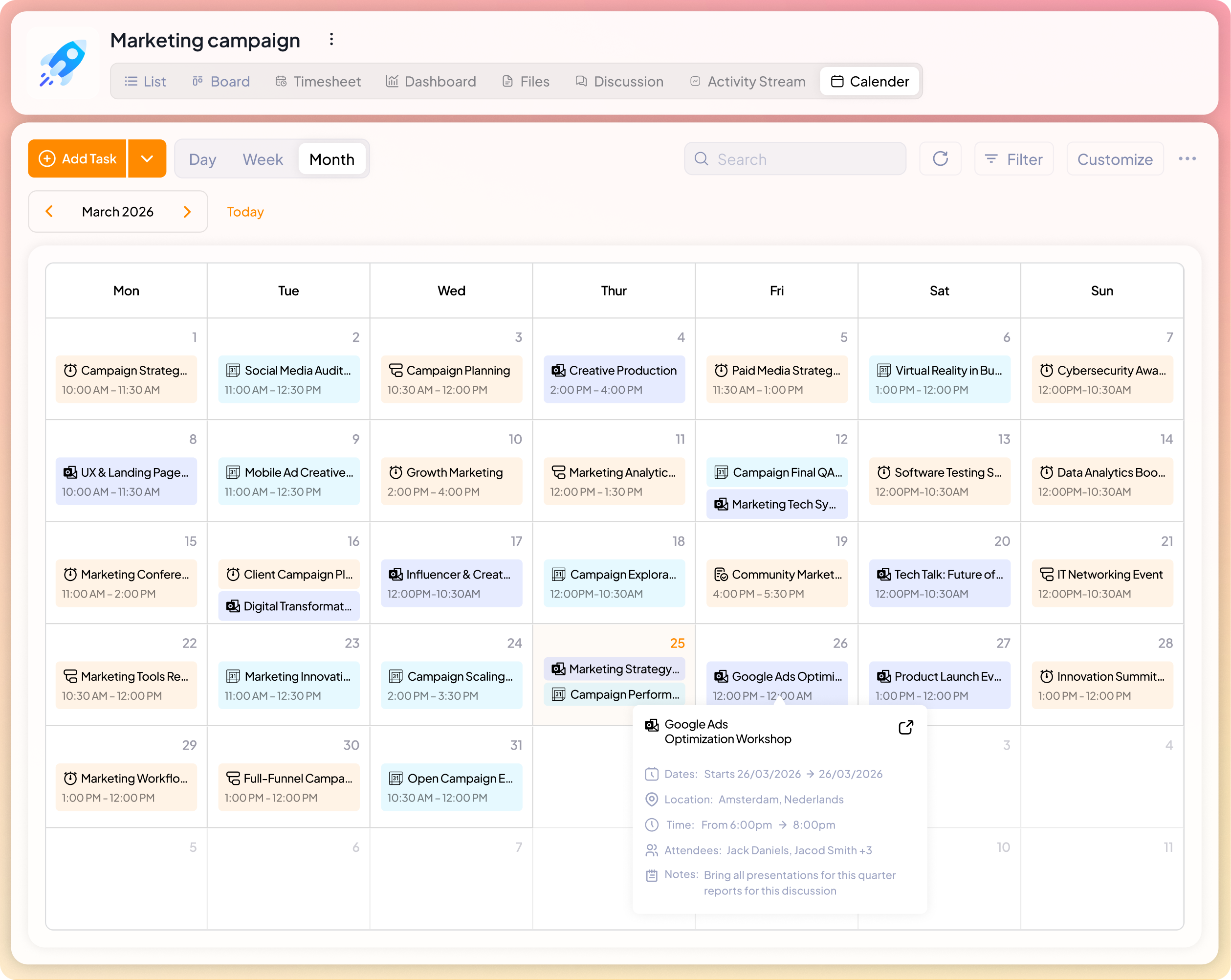Click calendar icon on Open Campaign event
1231x980 pixels.
coord(396,778)
